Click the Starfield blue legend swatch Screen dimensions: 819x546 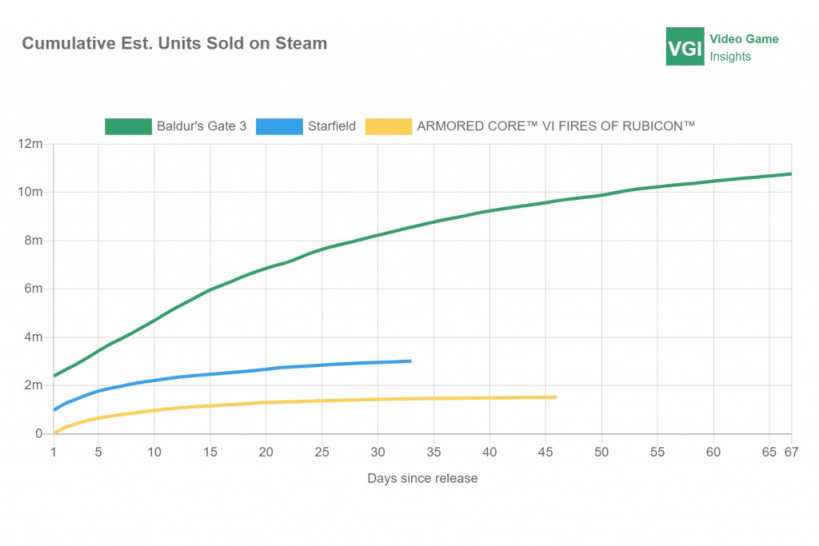click(279, 126)
